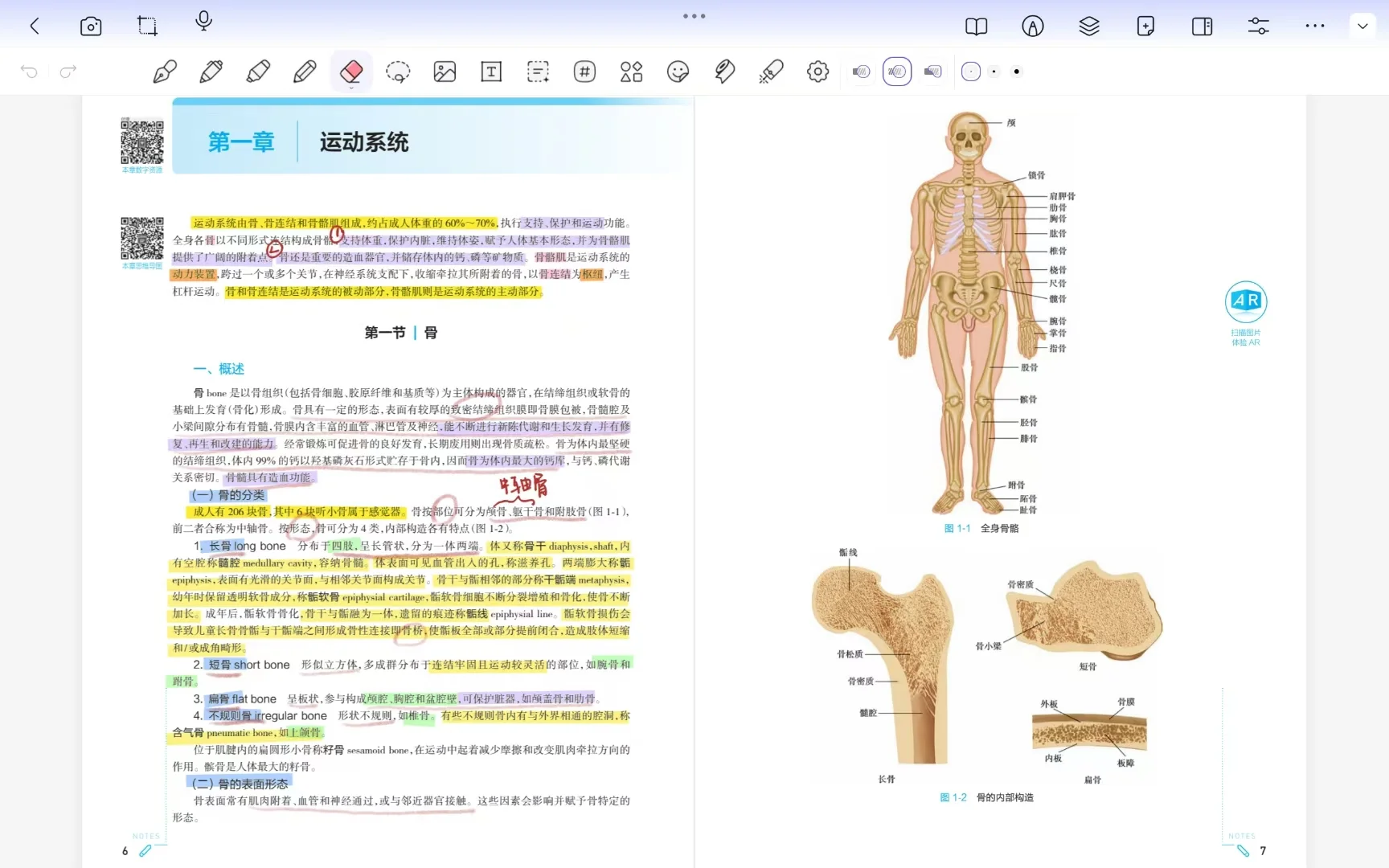This screenshot has width=1389, height=868.
Task: Open the Sticker tool
Action: [678, 72]
